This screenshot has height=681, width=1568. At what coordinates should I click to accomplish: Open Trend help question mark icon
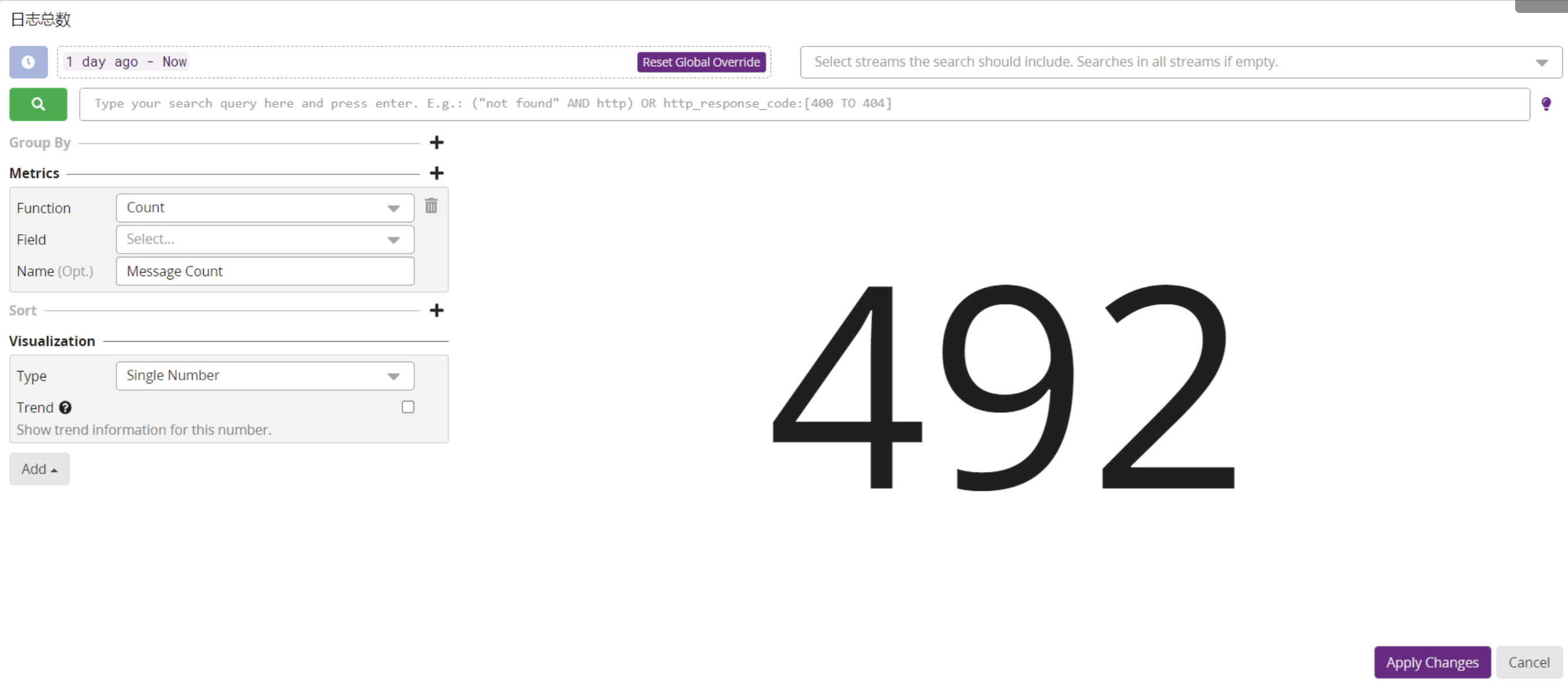[65, 407]
